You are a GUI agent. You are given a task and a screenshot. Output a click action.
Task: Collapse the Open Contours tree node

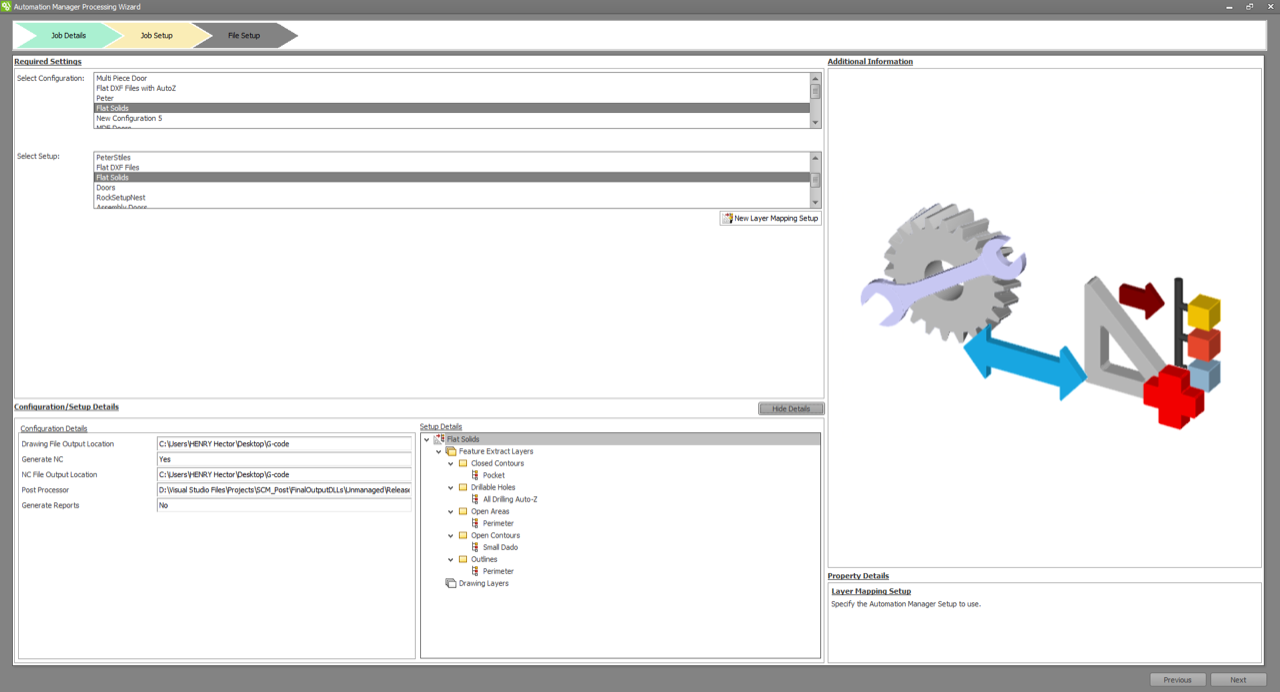coord(450,535)
